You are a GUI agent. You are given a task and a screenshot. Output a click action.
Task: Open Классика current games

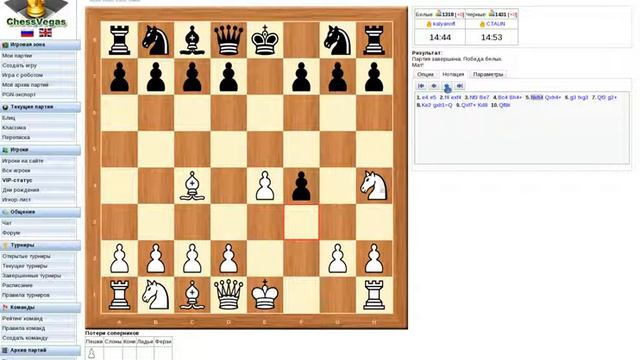click(x=14, y=128)
